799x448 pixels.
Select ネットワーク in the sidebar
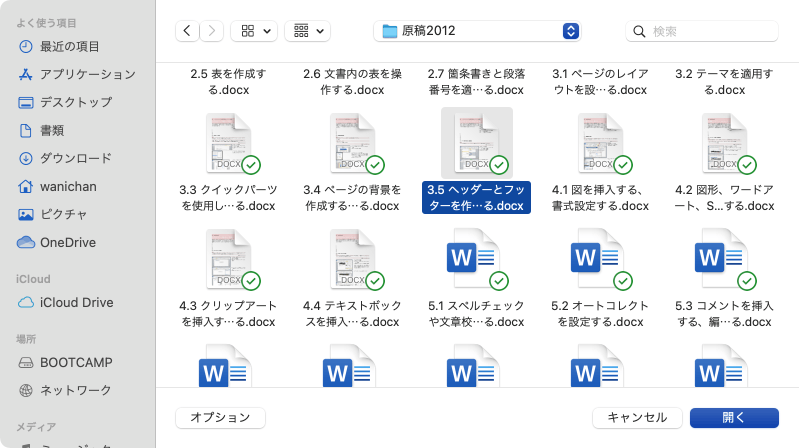pyautogui.click(x=65, y=390)
